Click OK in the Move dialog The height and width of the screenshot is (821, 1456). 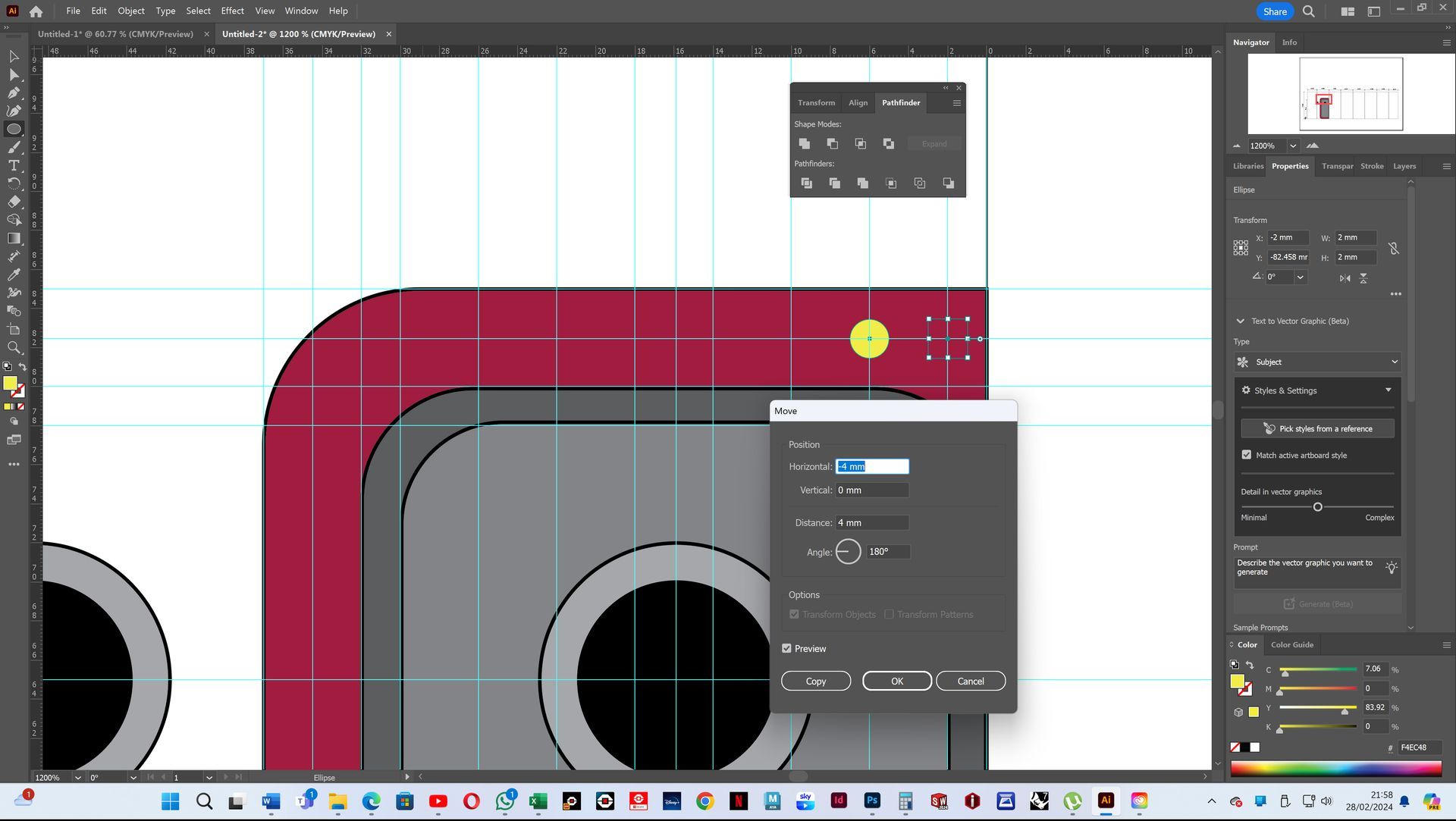tap(896, 681)
